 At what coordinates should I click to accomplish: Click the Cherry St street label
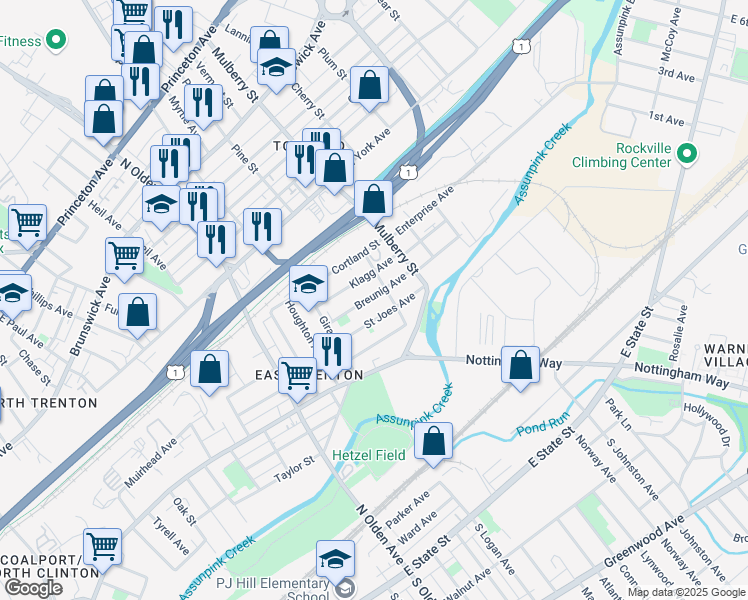308,101
